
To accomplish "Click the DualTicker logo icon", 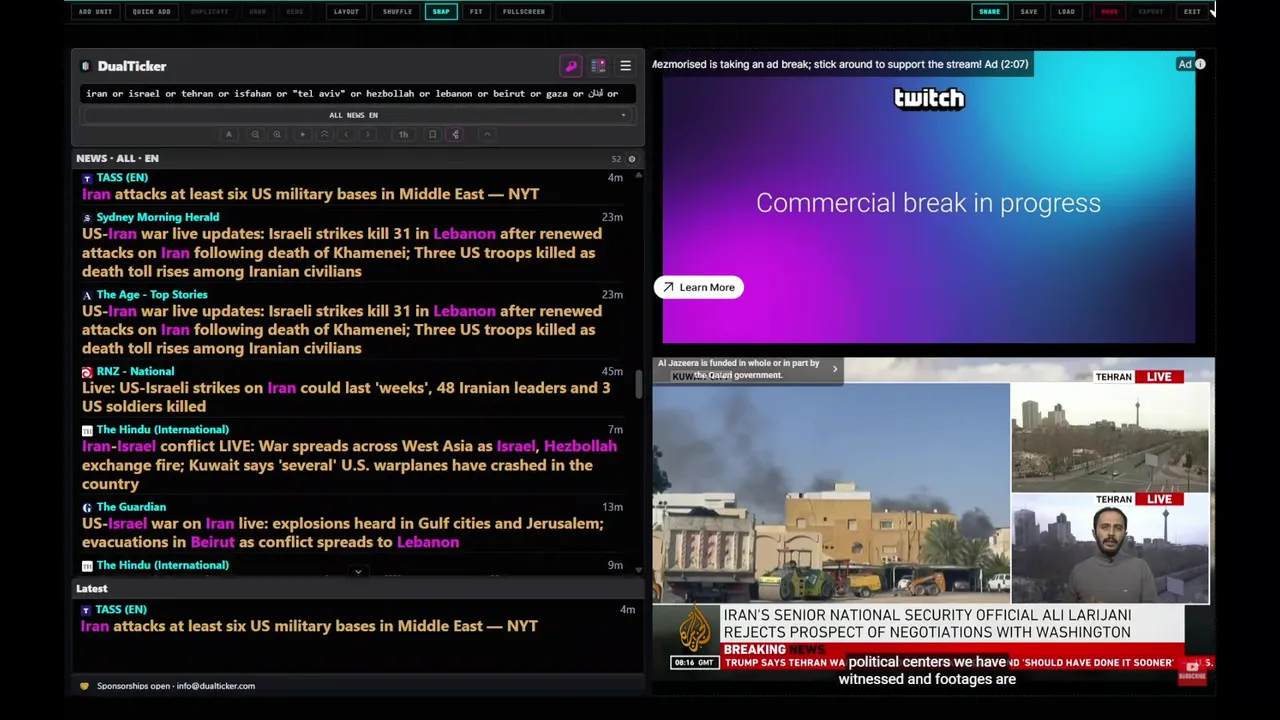I will click(86, 66).
